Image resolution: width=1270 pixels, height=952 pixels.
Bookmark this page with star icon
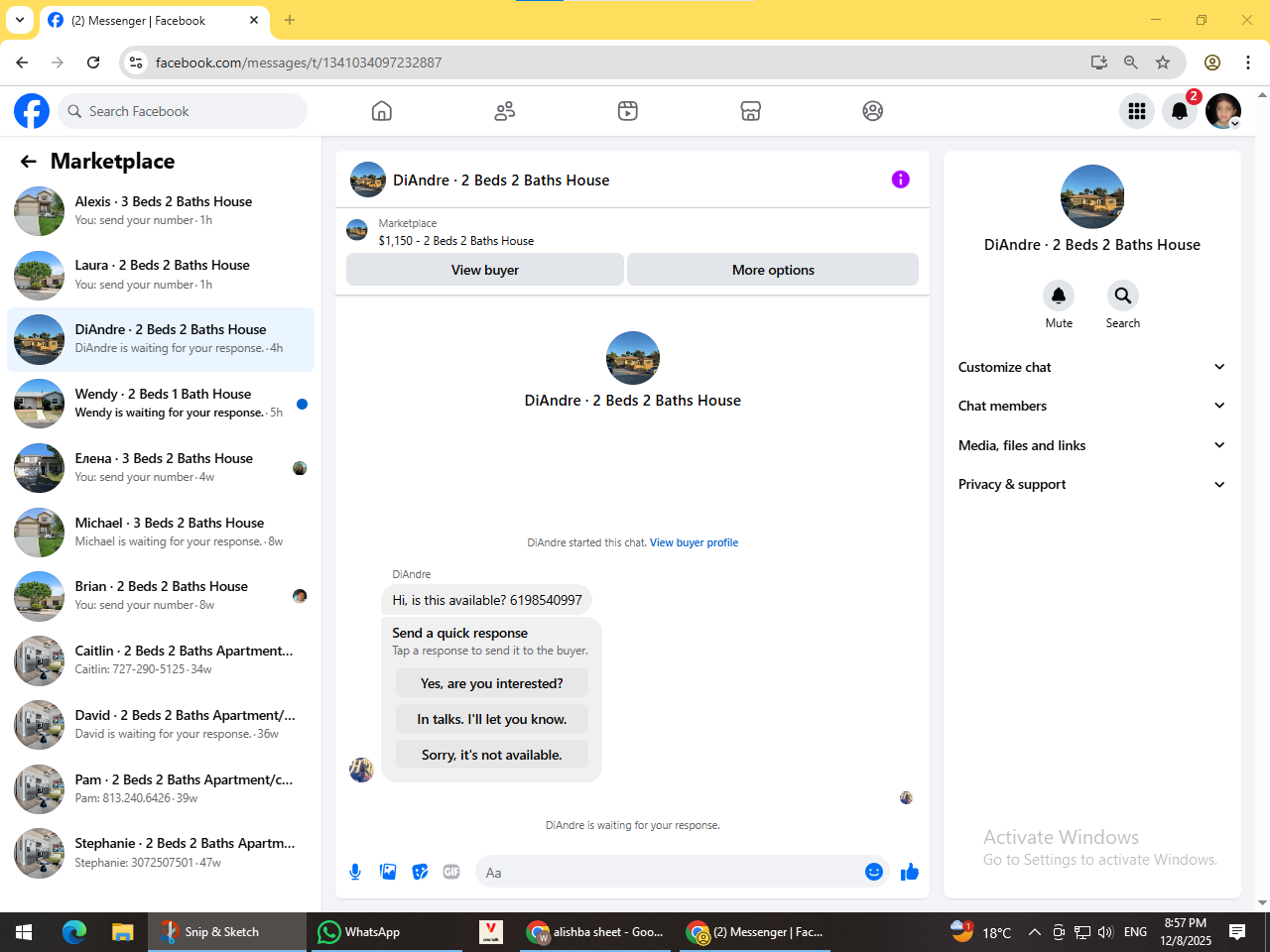point(1163,62)
